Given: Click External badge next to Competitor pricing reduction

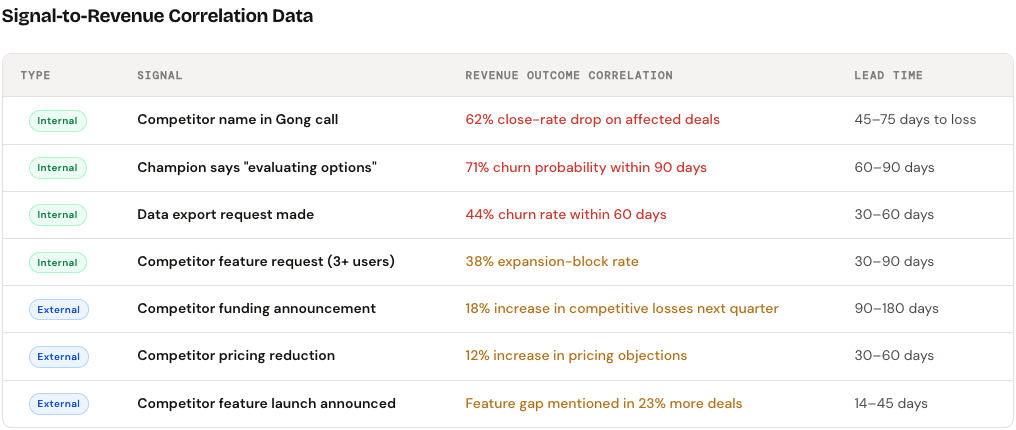Looking at the screenshot, I should coord(59,356).
